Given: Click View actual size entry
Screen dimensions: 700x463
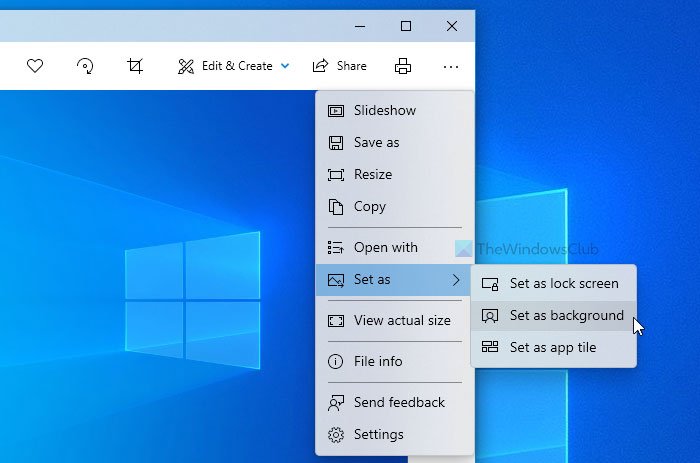Looking at the screenshot, I should 401,320.
